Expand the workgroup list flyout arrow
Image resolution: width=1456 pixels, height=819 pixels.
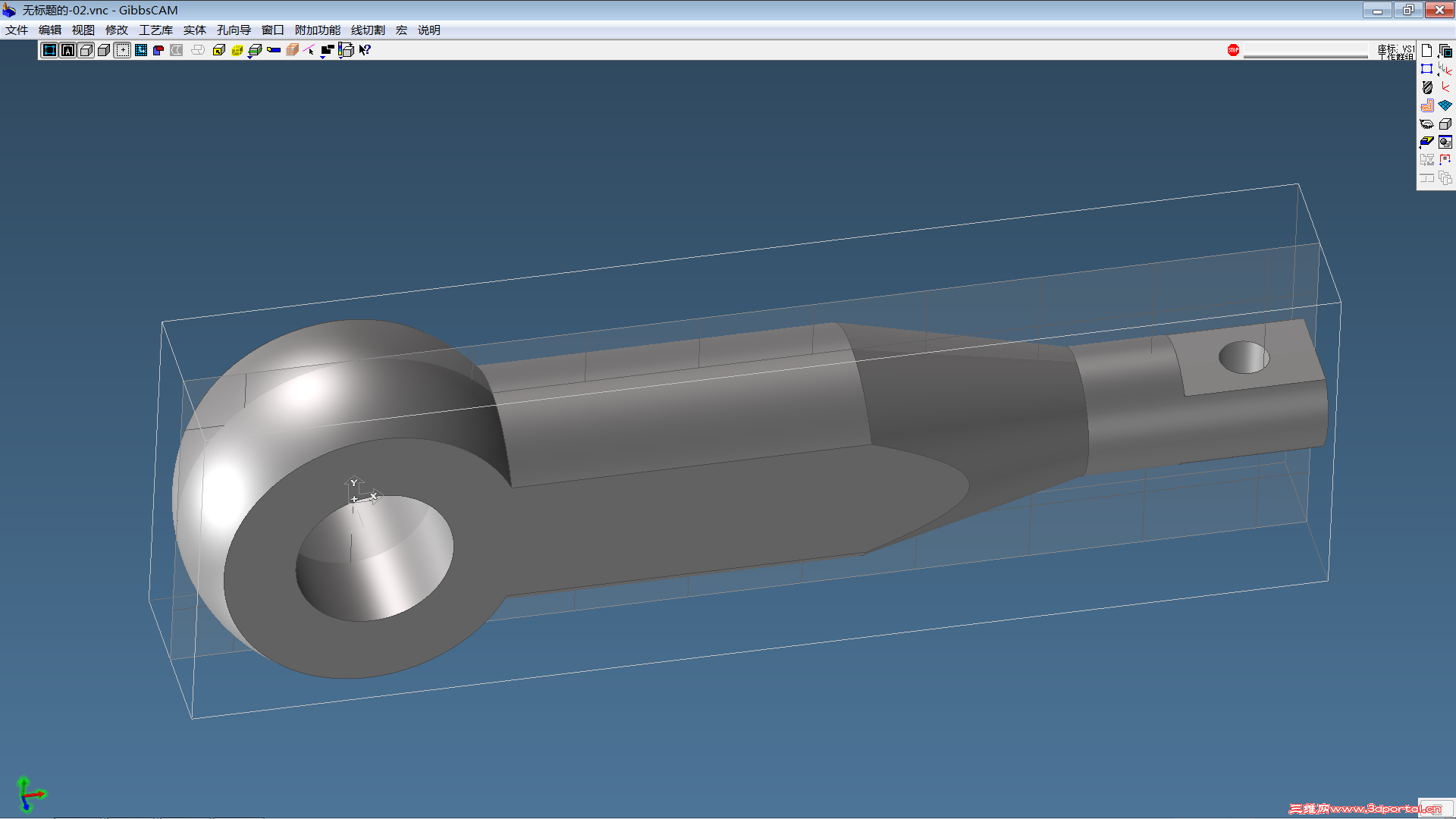click(x=1439, y=56)
